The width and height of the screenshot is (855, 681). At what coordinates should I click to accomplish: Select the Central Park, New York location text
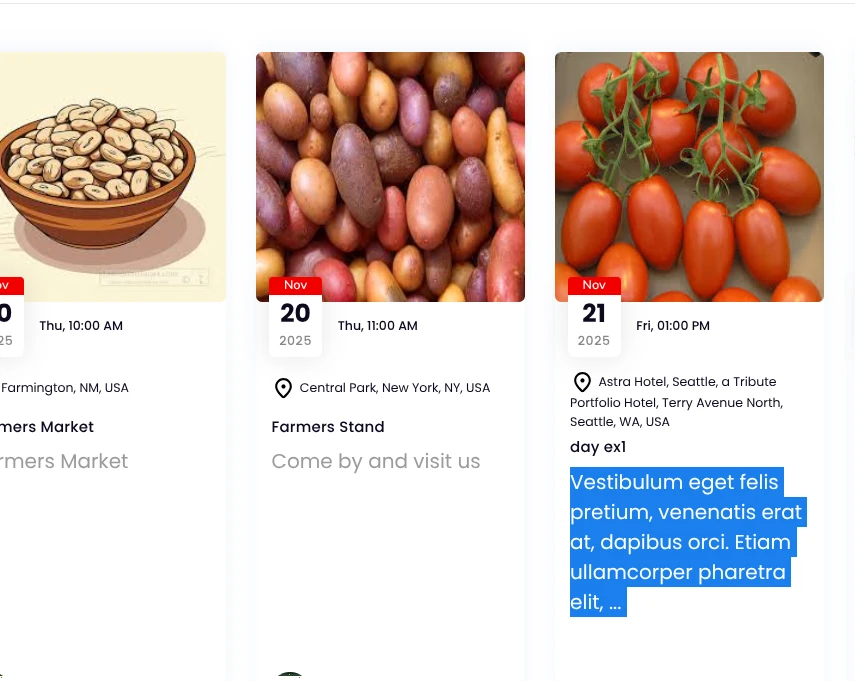click(x=395, y=388)
